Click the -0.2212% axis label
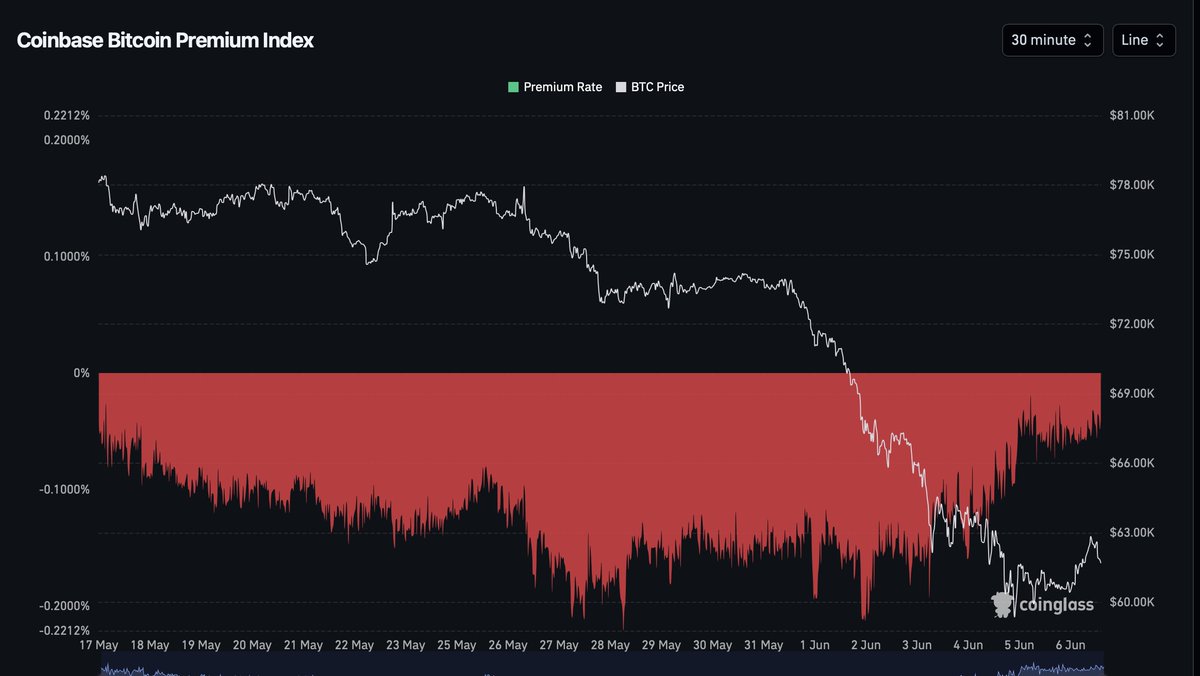 coord(64,630)
